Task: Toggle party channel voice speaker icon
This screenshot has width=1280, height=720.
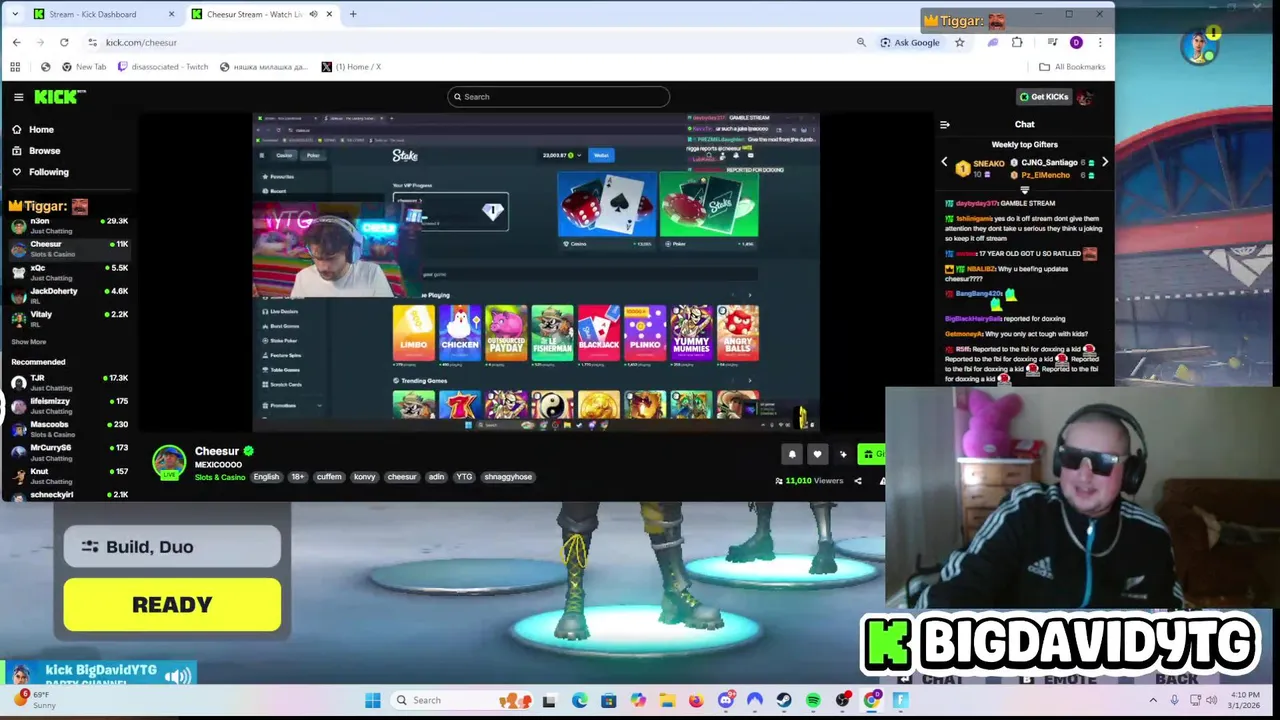Action: 178,676
